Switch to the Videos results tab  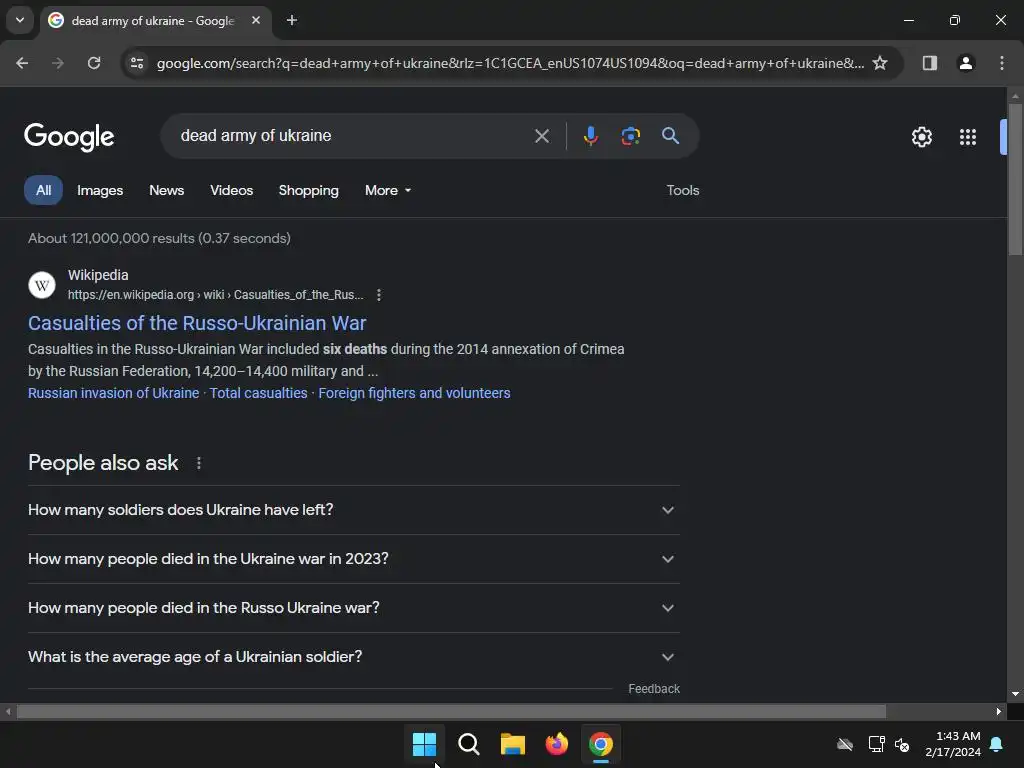[231, 190]
